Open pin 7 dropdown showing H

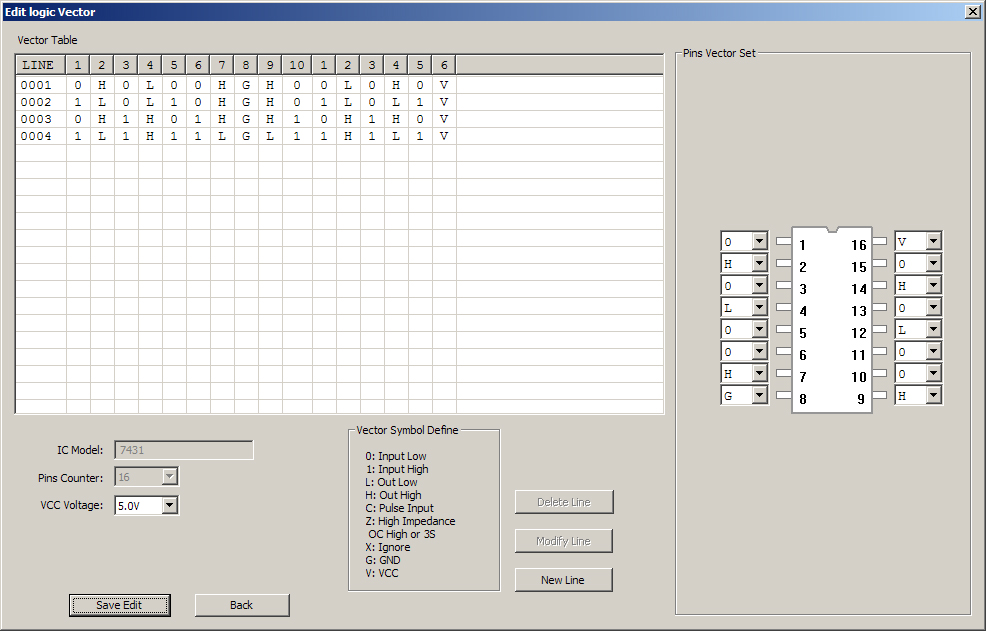(759, 374)
